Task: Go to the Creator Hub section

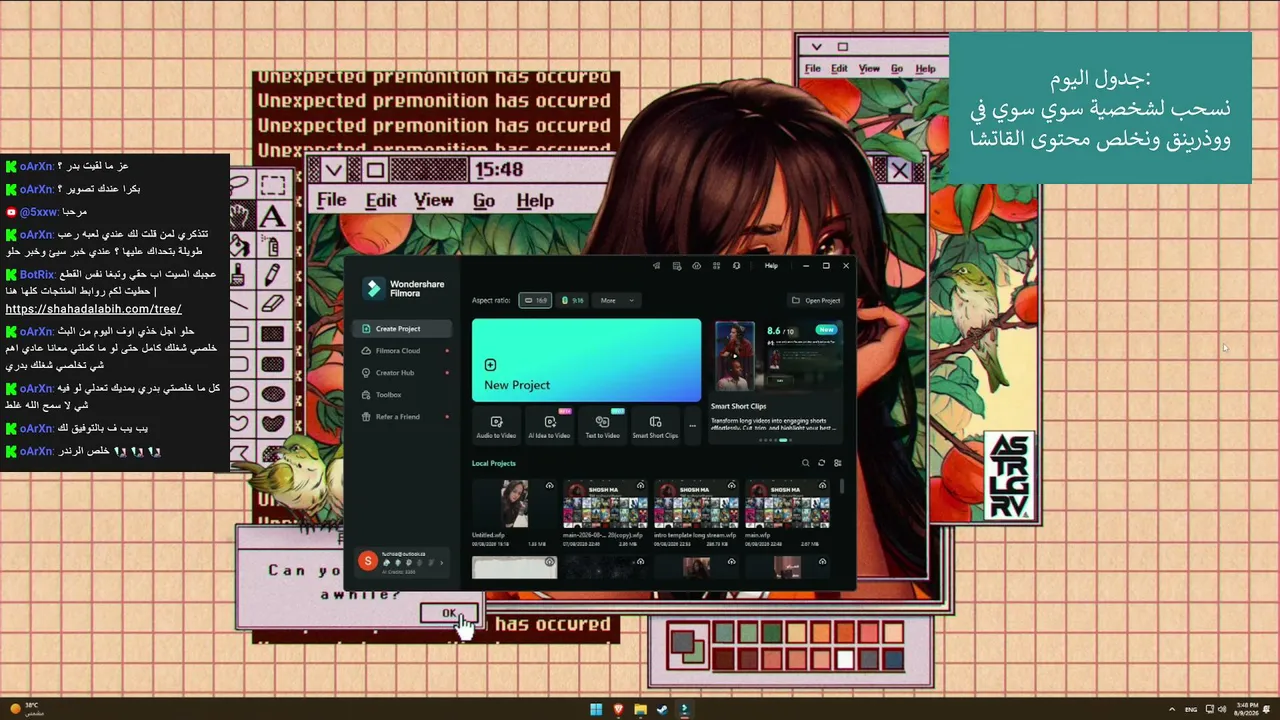Action: 401,373
